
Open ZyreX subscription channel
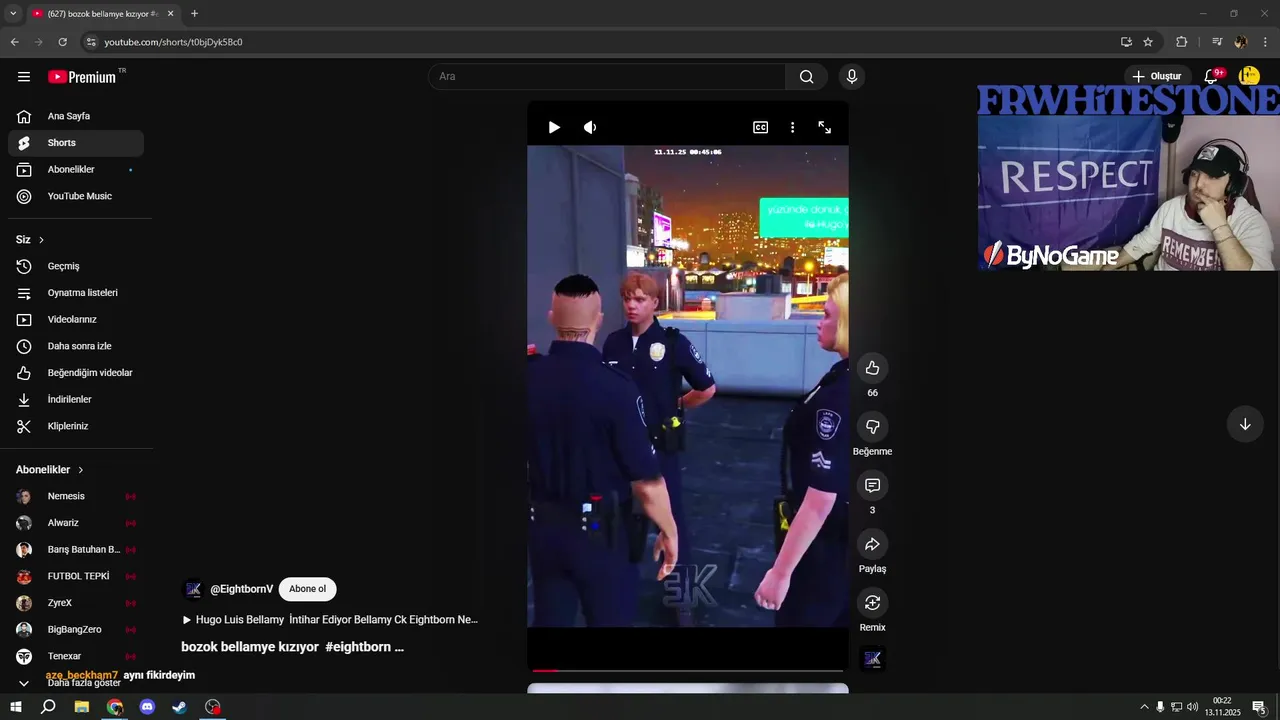[76, 603]
